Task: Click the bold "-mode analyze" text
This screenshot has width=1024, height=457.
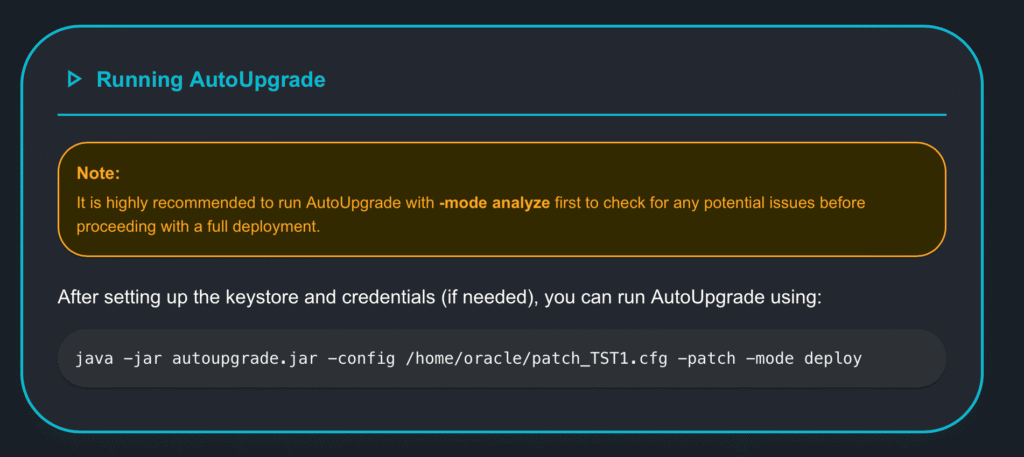Action: coord(494,203)
